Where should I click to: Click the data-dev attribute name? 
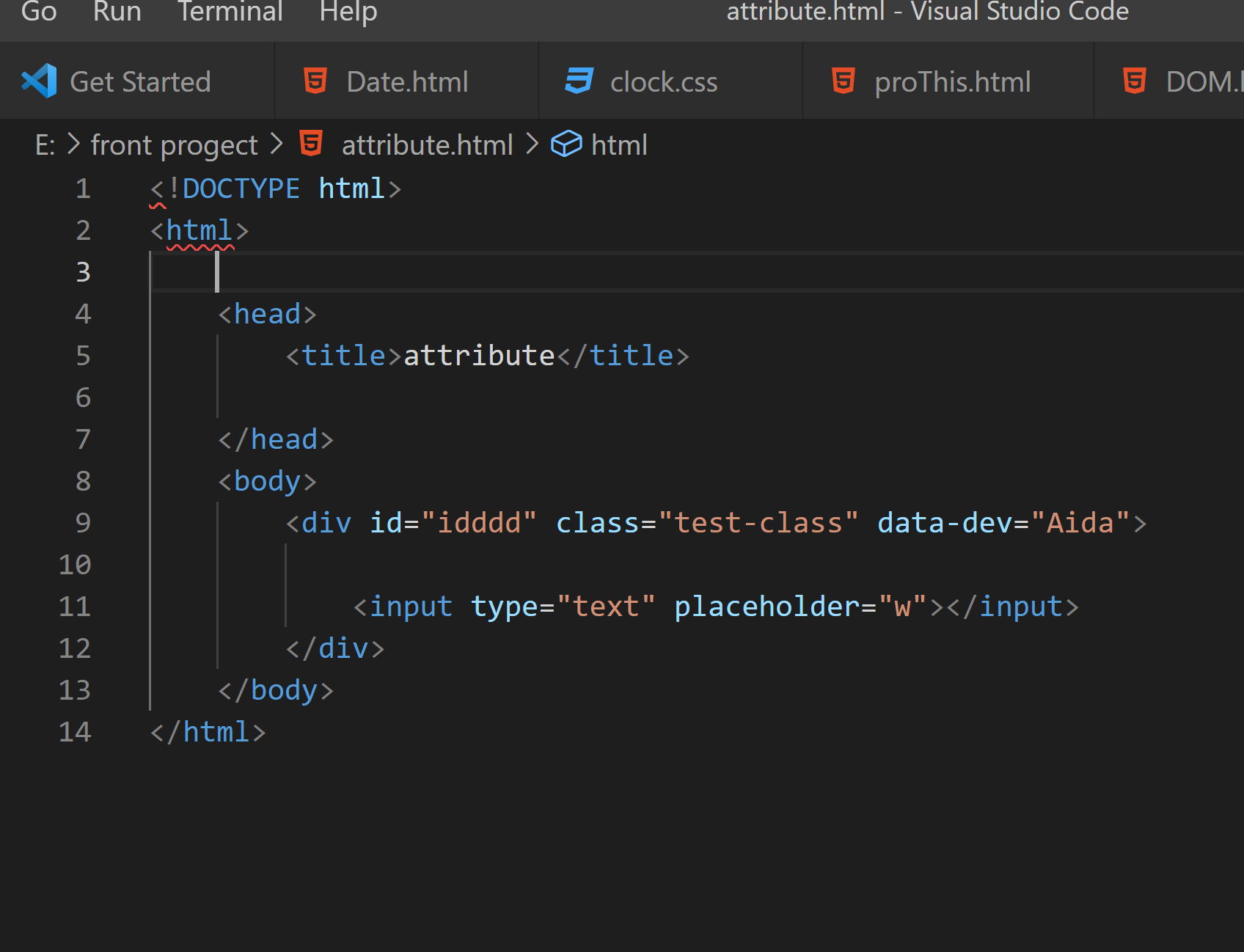point(945,524)
